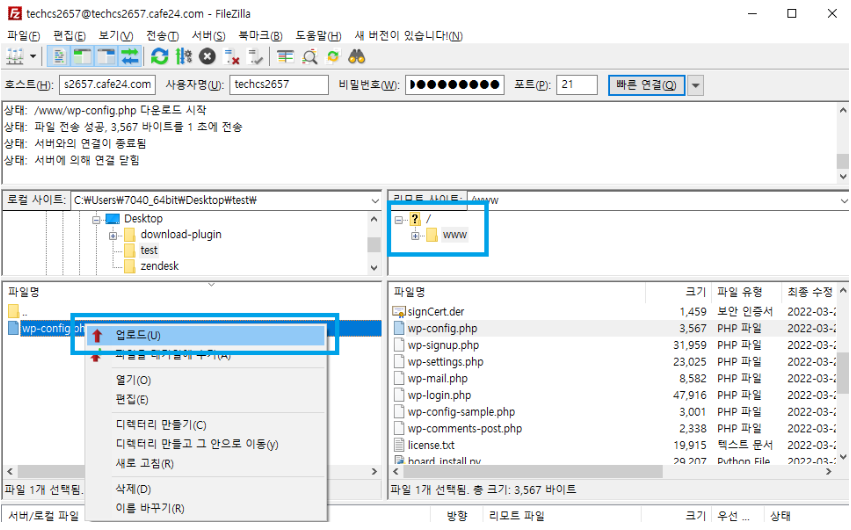Select the zendesk folder in local tree
This screenshot has width=851, height=530.
(160, 266)
